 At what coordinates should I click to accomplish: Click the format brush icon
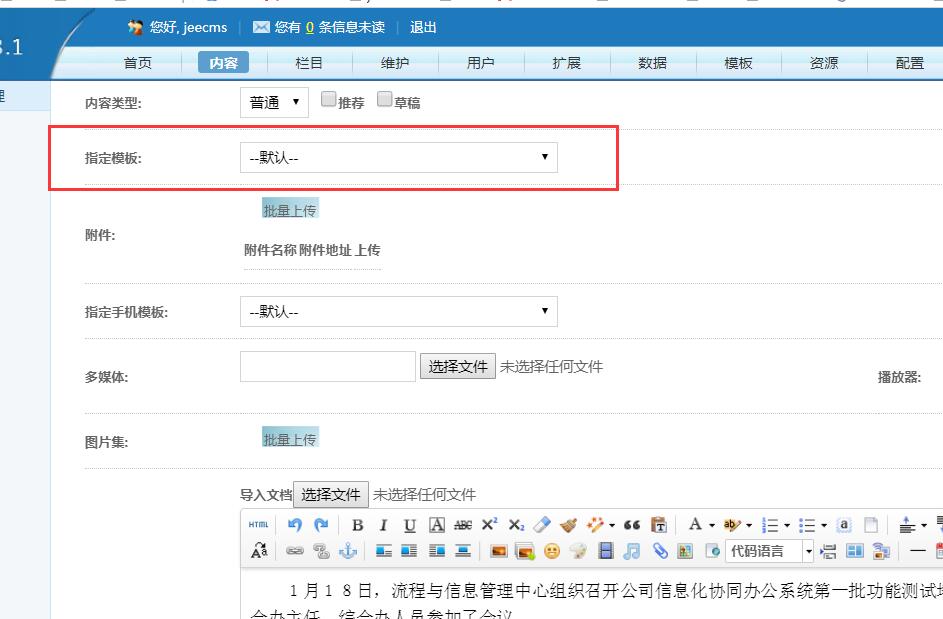(x=568, y=525)
